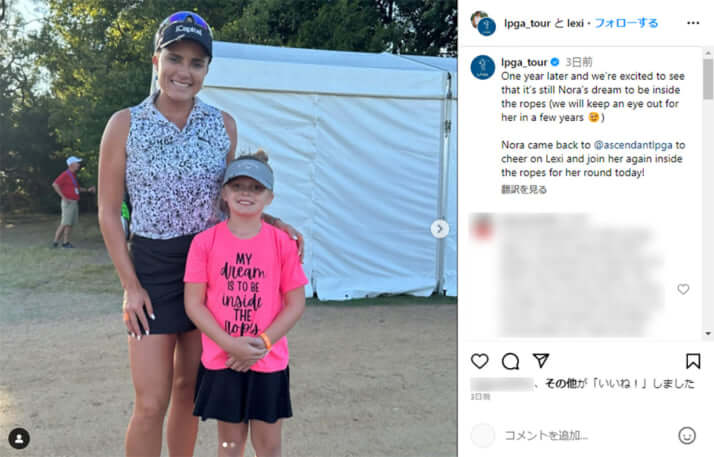Image resolution: width=714 pixels, height=457 pixels.
Task: Open the @ascendantlpga mention link
Action: [633, 145]
